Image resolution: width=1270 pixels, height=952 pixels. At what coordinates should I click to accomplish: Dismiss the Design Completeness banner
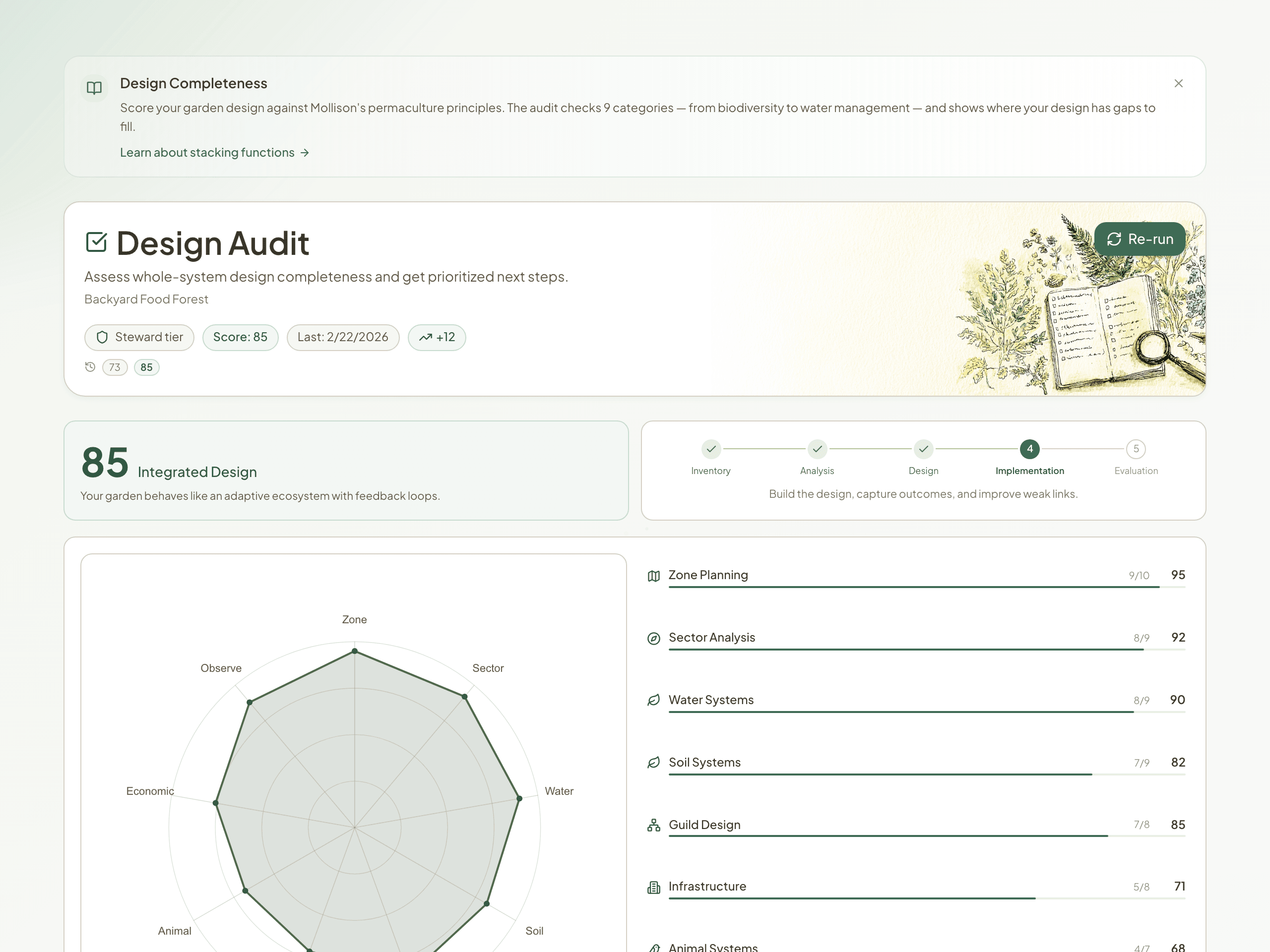1179,83
